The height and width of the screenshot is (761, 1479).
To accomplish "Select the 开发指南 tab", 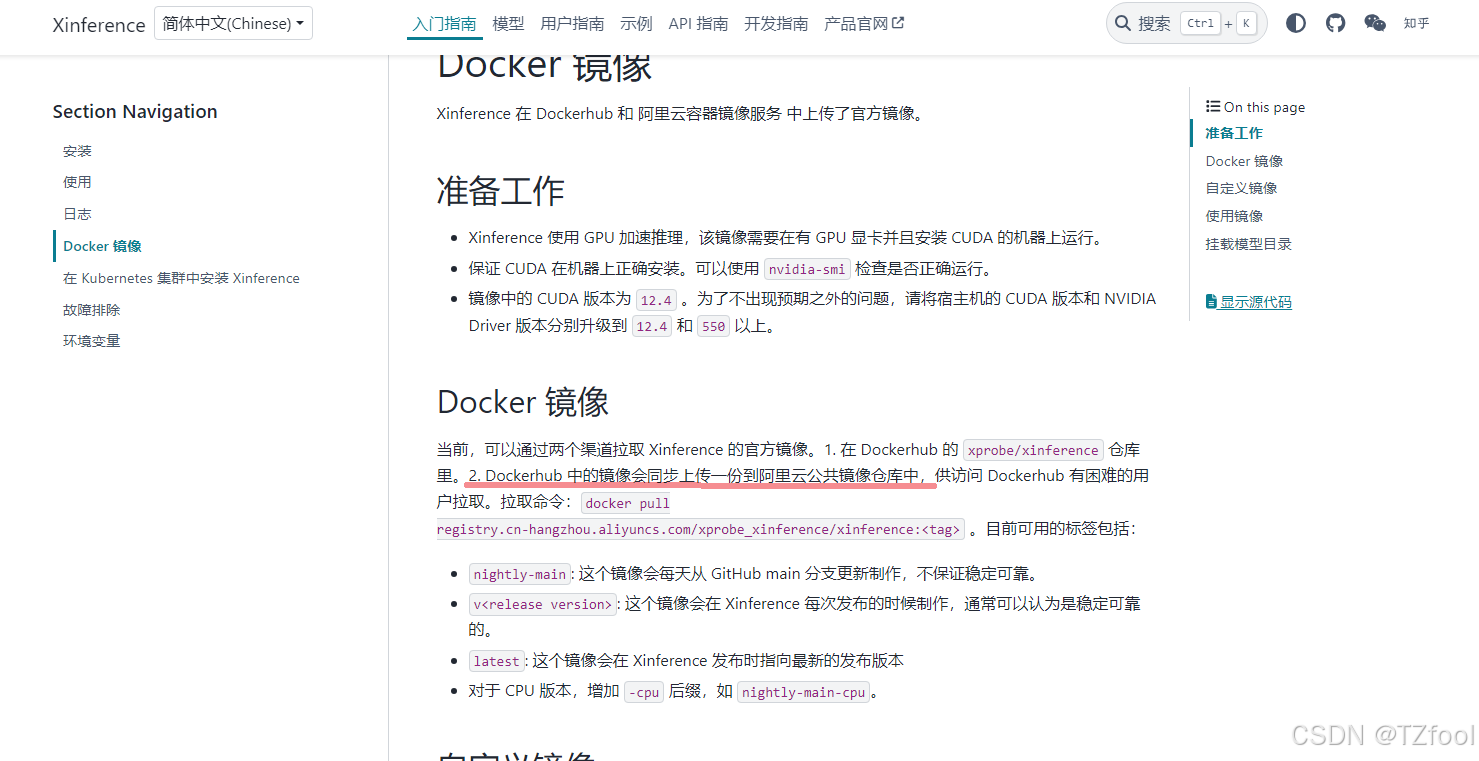I will pyautogui.click(x=776, y=23).
